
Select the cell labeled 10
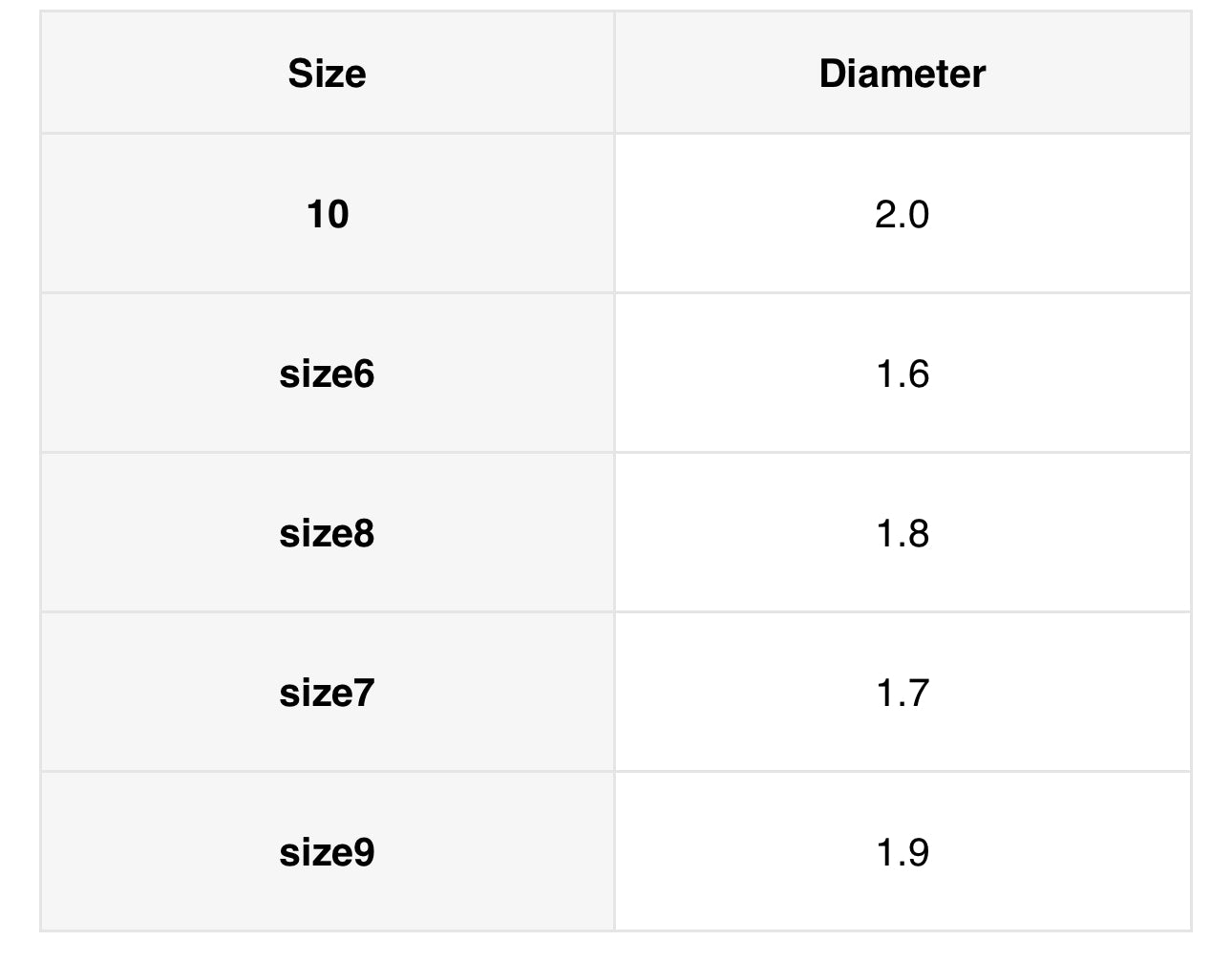click(327, 214)
